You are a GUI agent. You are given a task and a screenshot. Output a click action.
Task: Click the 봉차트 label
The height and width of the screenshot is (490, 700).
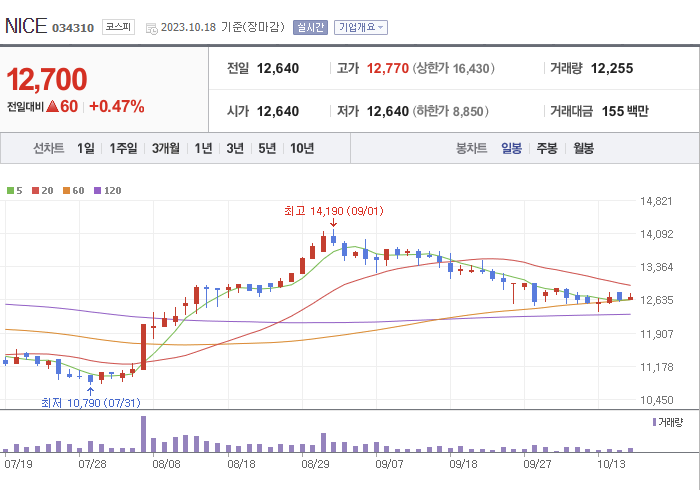471,148
